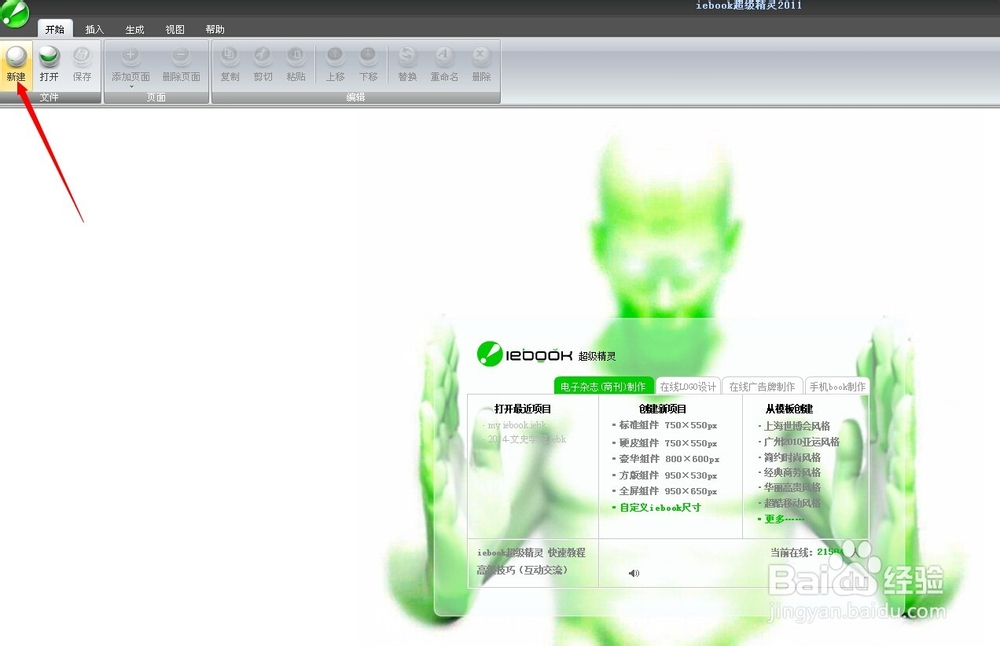The width and height of the screenshot is (1000, 646).
Task: Click 自定义iebook尺寸 link
Action: (x=660, y=508)
